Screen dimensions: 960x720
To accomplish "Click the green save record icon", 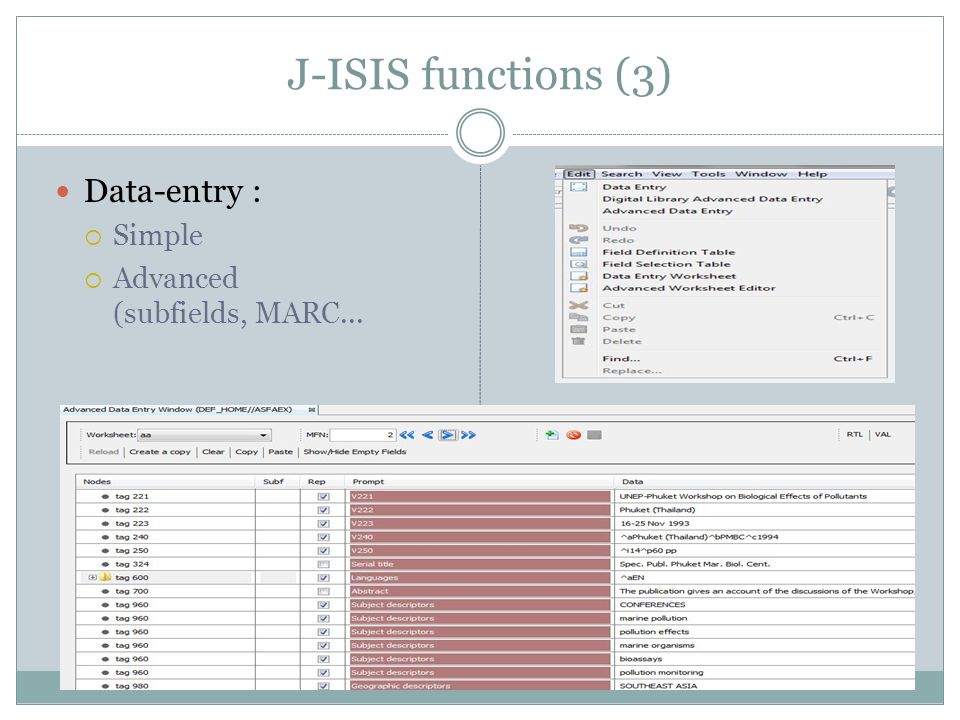I will (552, 435).
